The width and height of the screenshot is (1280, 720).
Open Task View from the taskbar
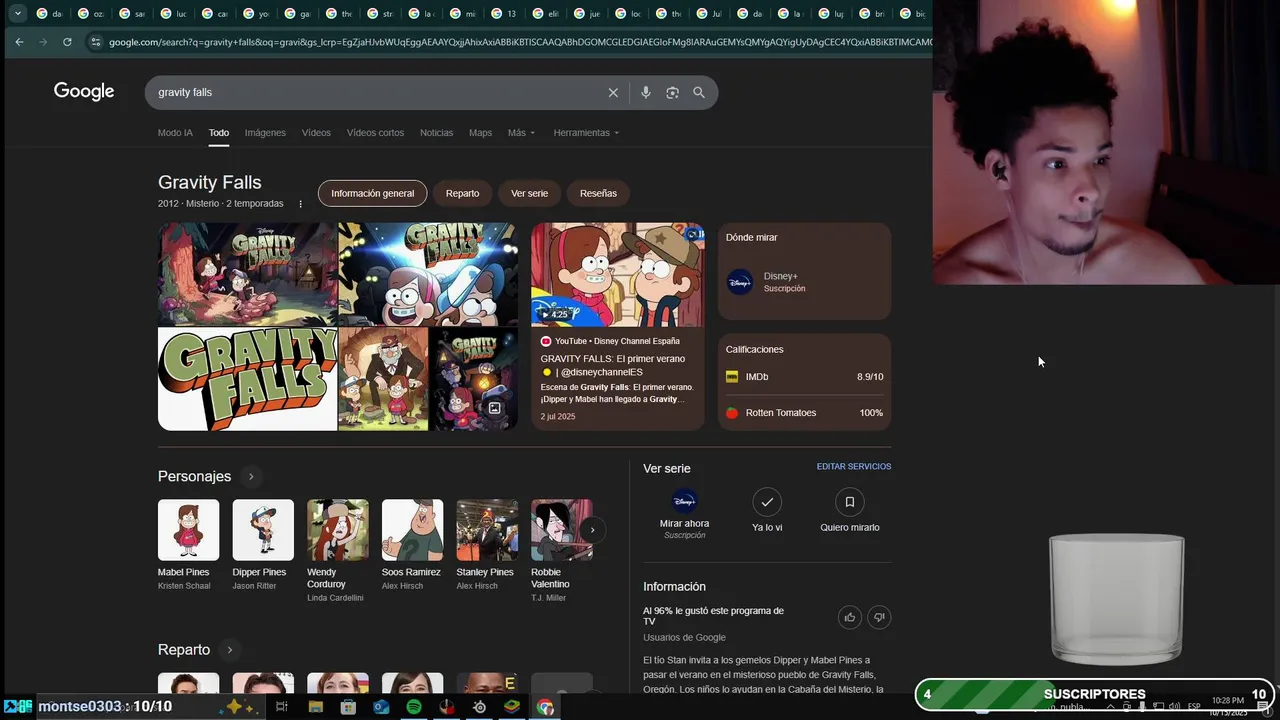282,707
